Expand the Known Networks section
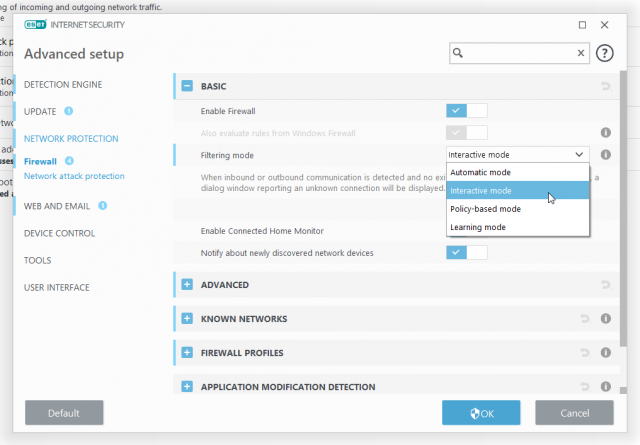Image resolution: width=640 pixels, height=445 pixels. coord(187,319)
